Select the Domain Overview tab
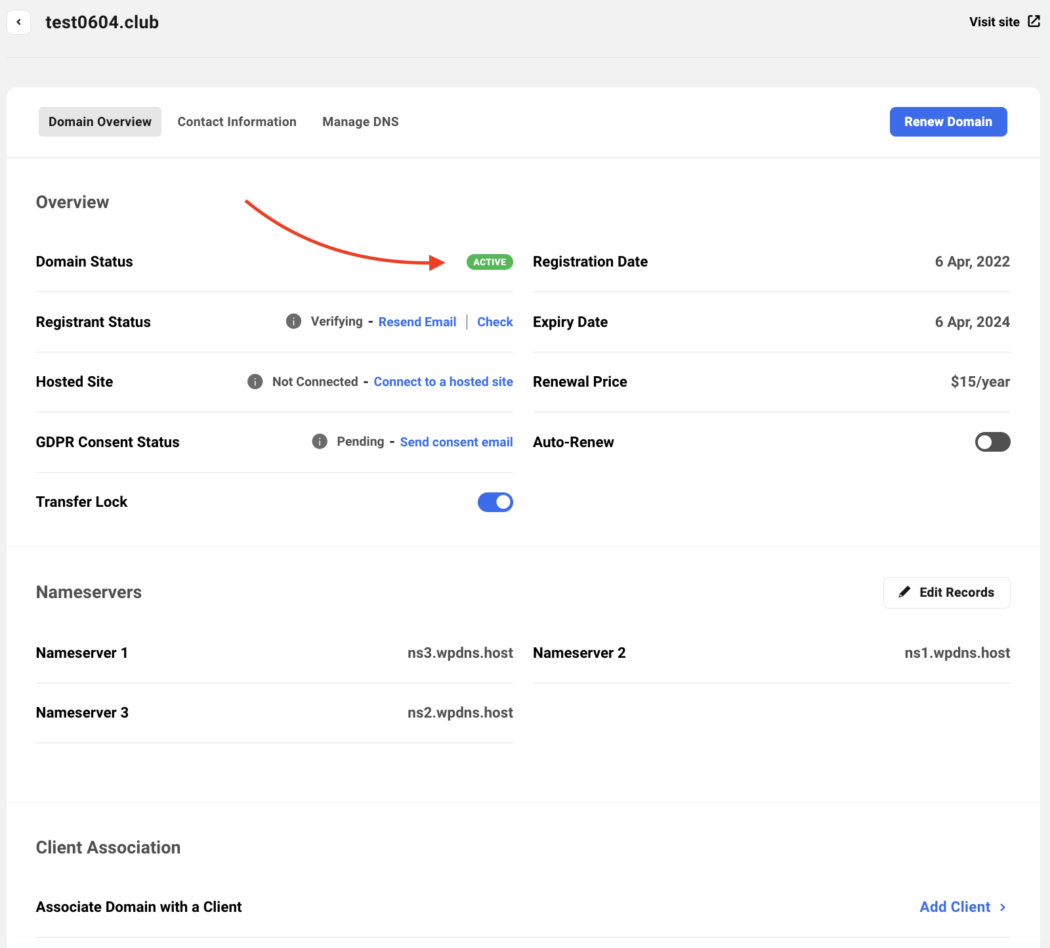Viewport: 1050px width, 948px height. point(100,122)
